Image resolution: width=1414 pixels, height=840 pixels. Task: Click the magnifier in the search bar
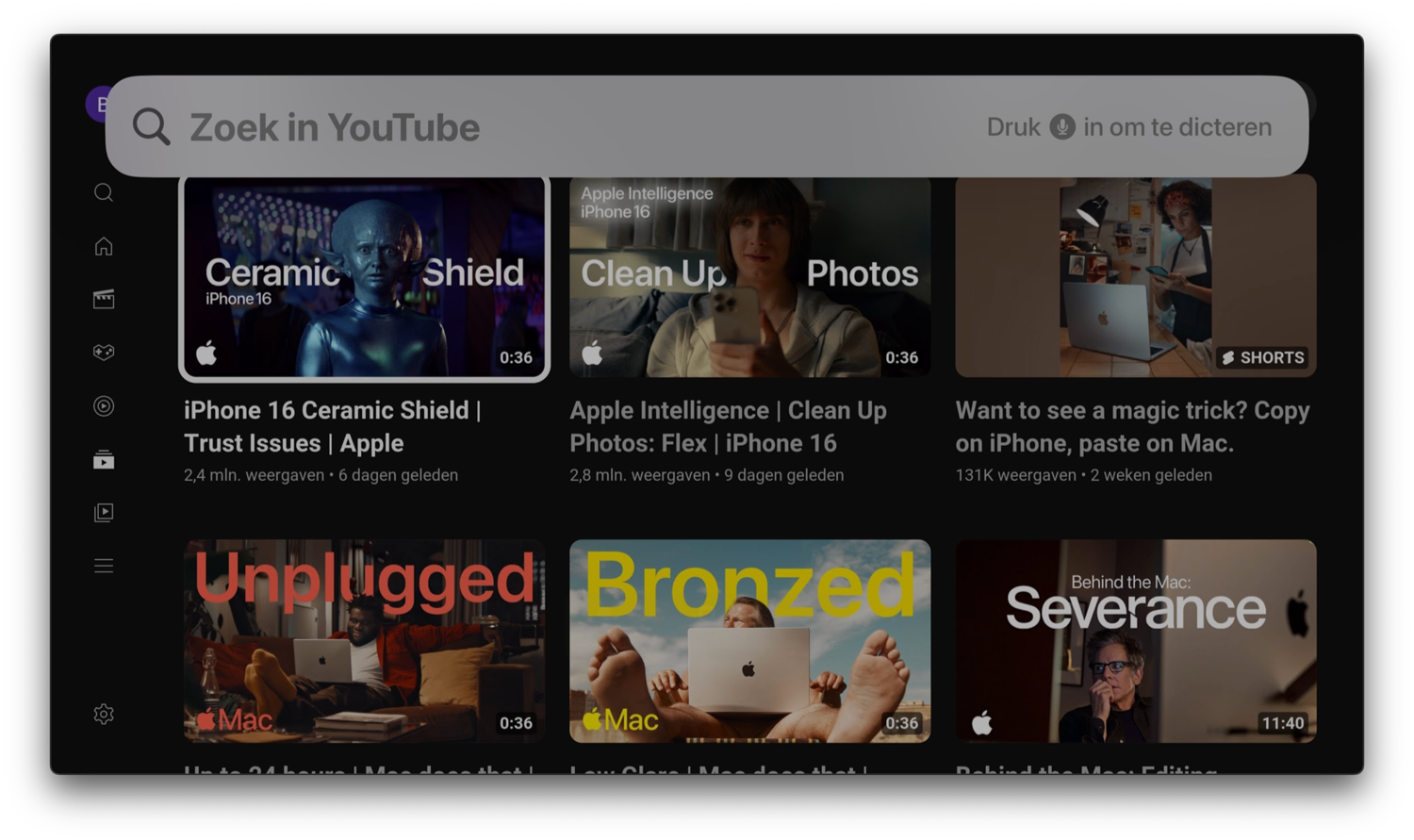click(151, 126)
